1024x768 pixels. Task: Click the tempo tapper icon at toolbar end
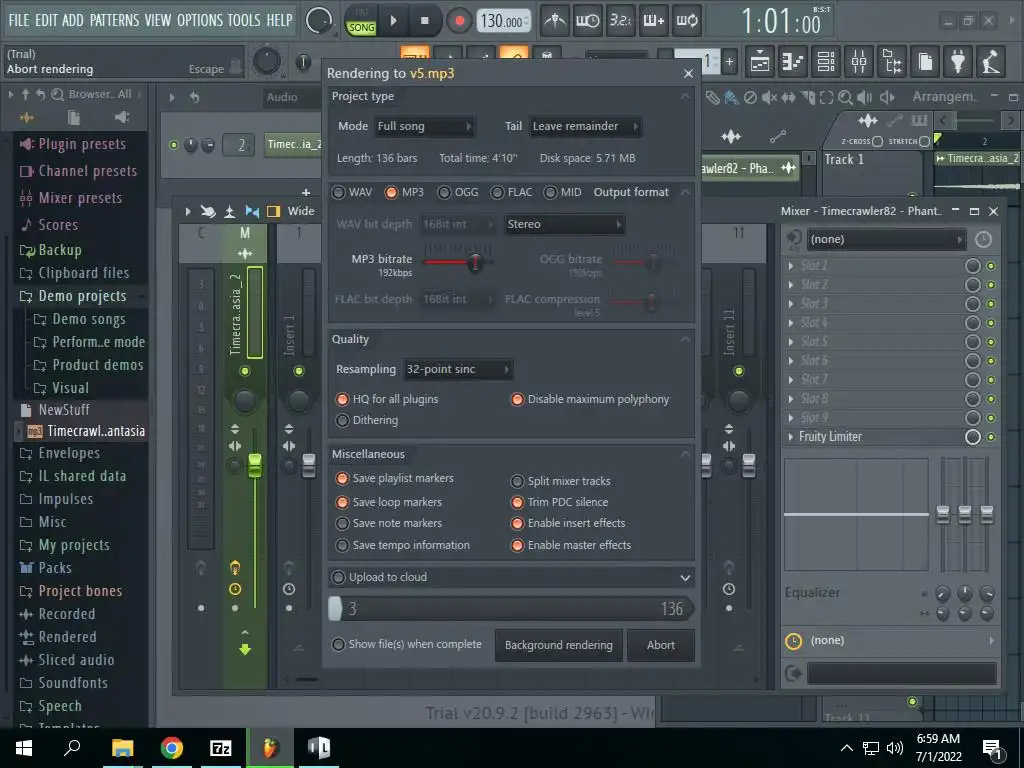tap(991, 61)
